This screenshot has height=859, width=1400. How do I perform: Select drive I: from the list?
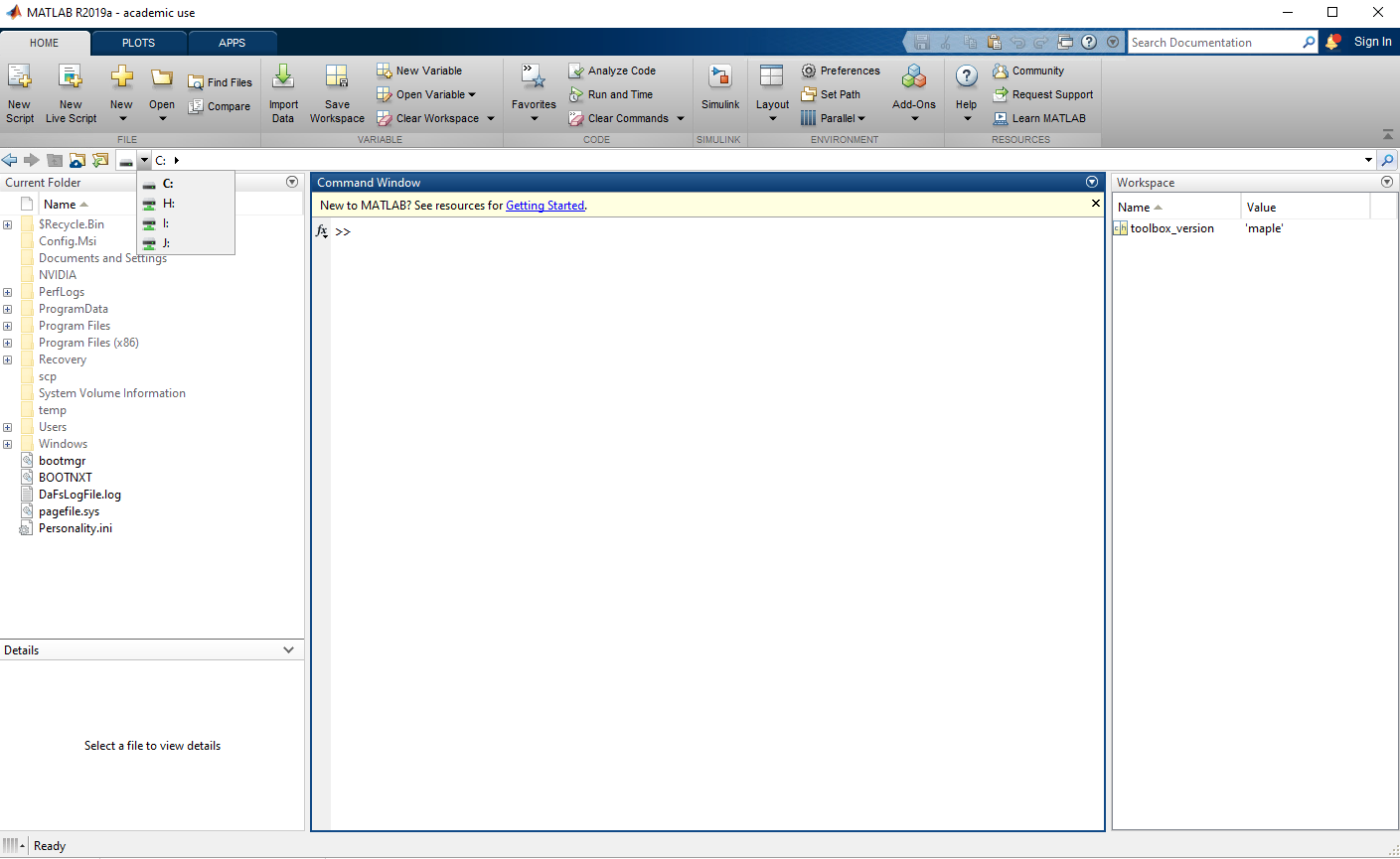(x=186, y=223)
